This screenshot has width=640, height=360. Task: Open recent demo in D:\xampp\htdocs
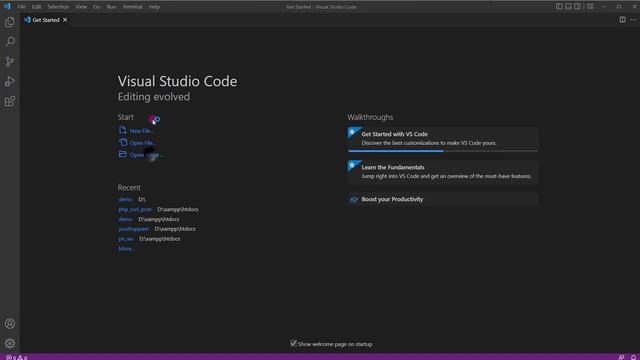point(125,219)
